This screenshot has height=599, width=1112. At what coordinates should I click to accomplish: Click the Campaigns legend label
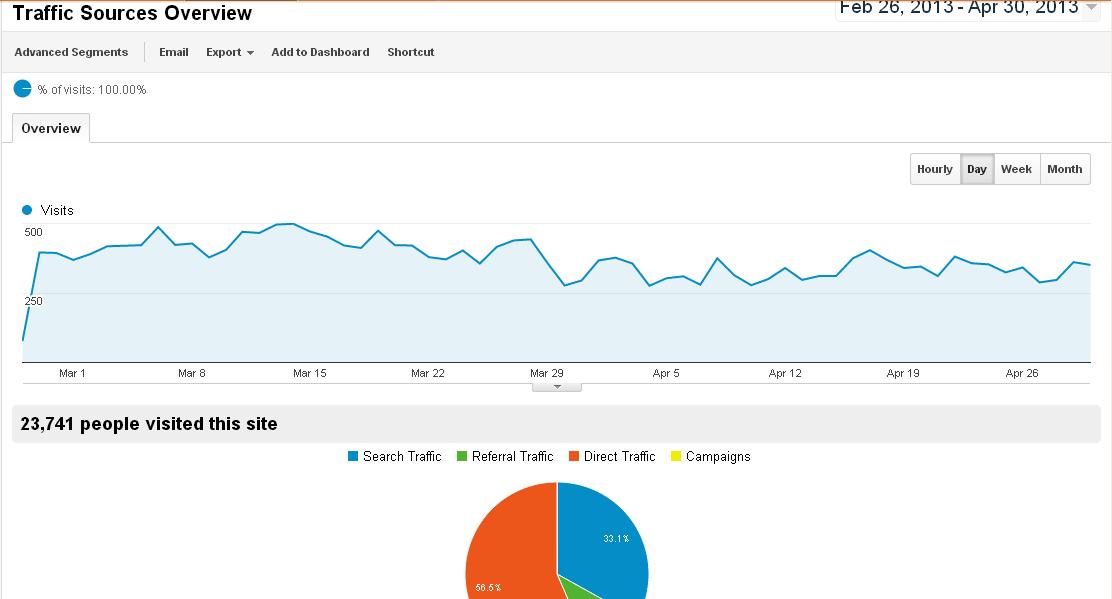(718, 457)
